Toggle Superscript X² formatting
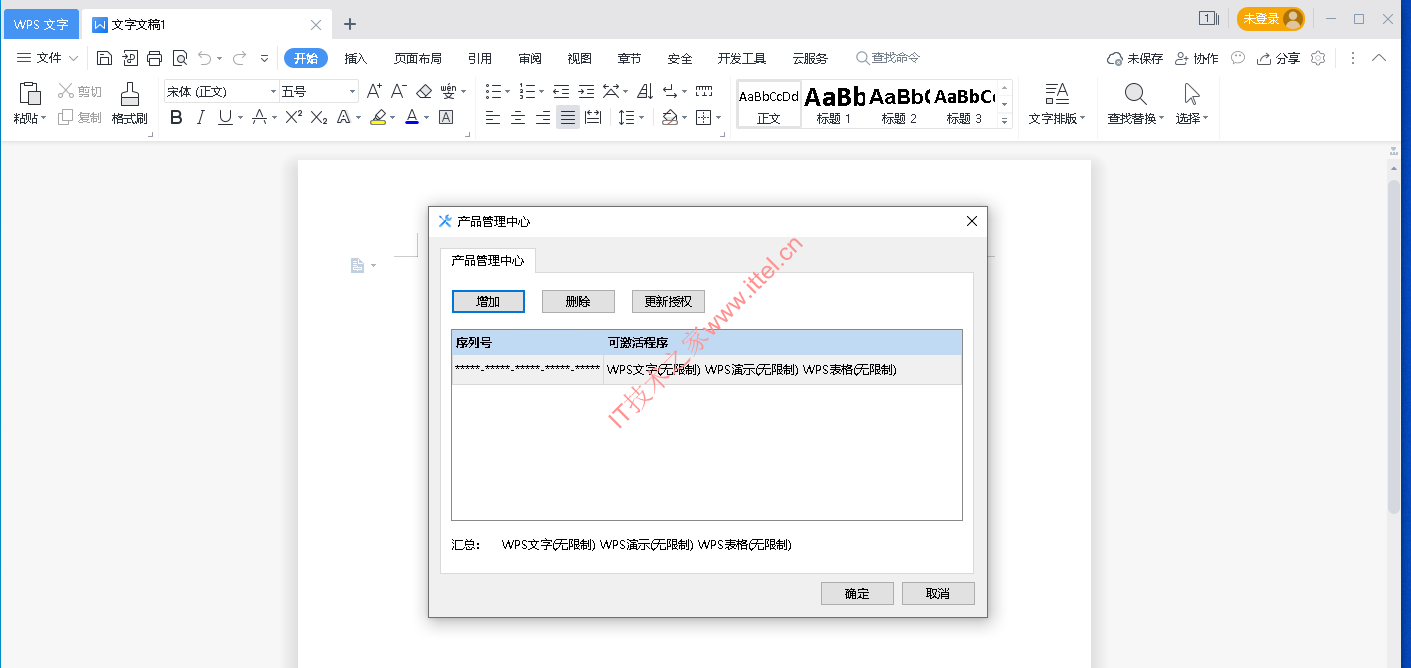This screenshot has width=1411, height=668. point(293,118)
